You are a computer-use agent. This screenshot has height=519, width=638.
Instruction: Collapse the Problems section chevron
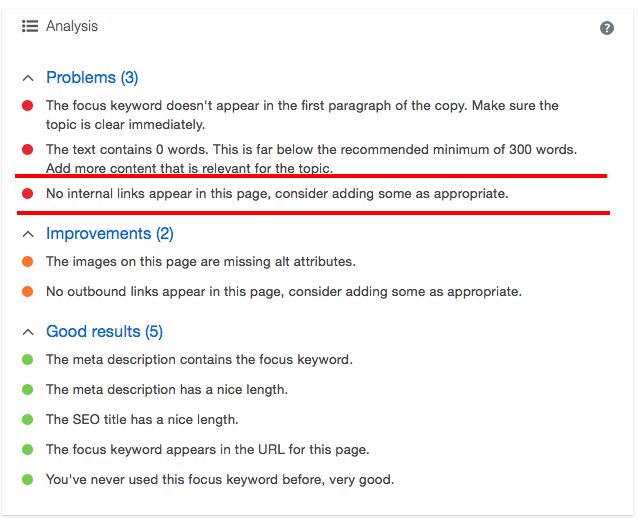coord(27,78)
